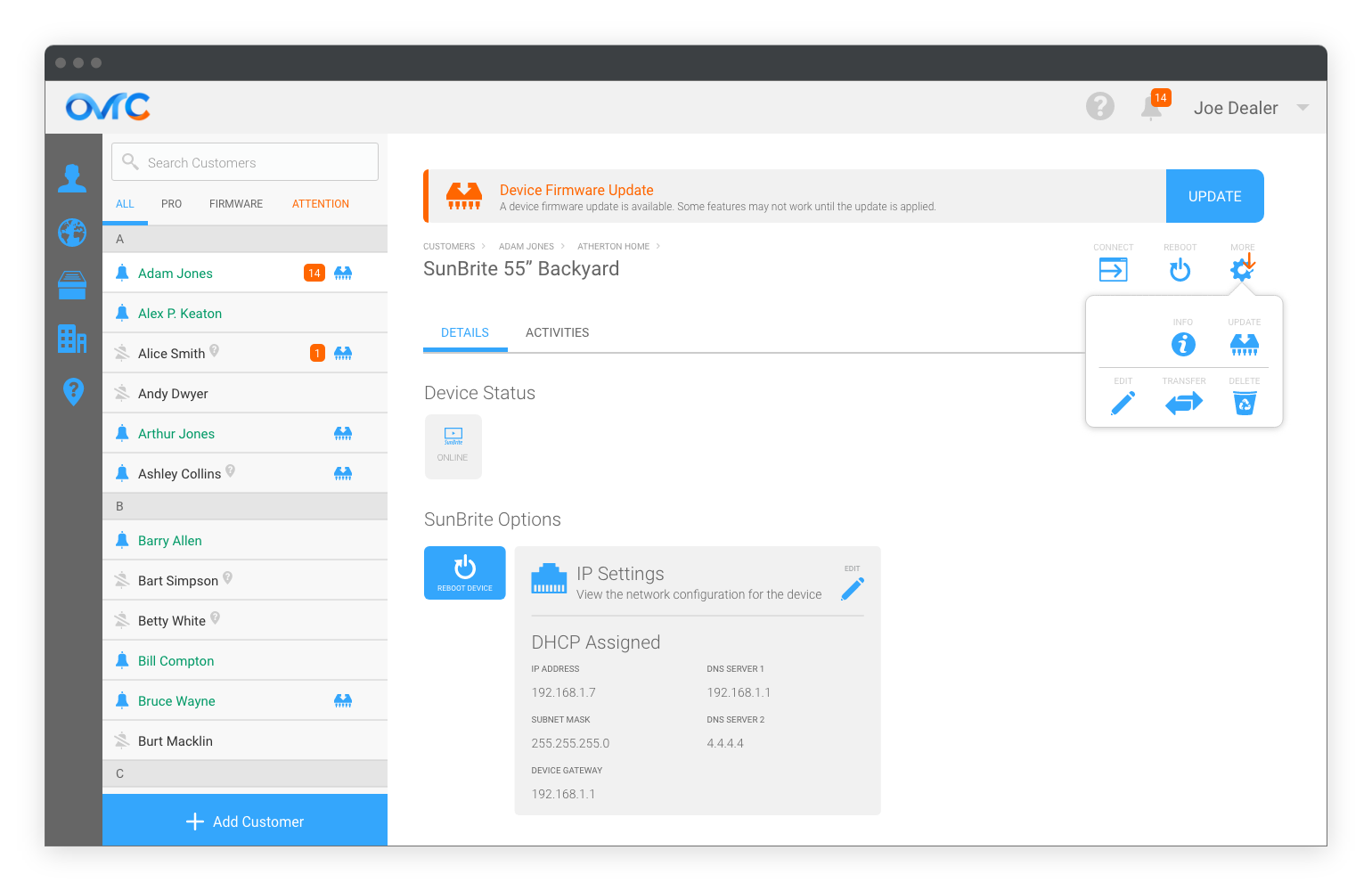Open the devices stack icon in sidebar

[72, 285]
